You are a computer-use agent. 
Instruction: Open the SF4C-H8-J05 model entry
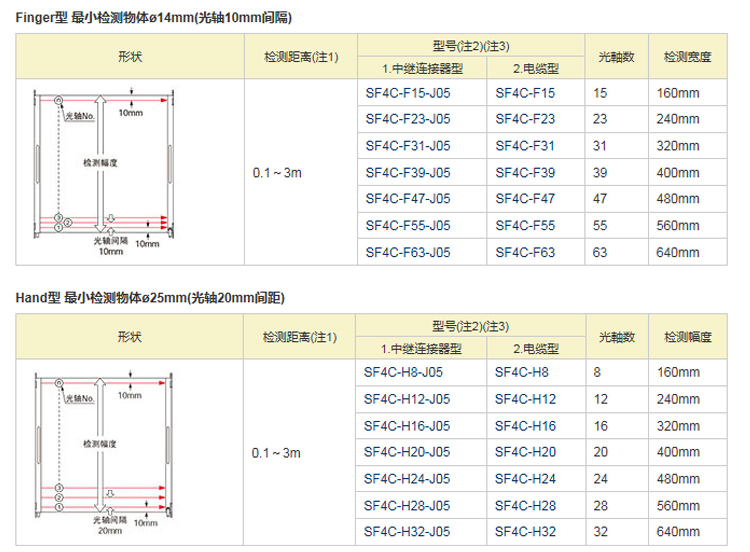(404, 372)
